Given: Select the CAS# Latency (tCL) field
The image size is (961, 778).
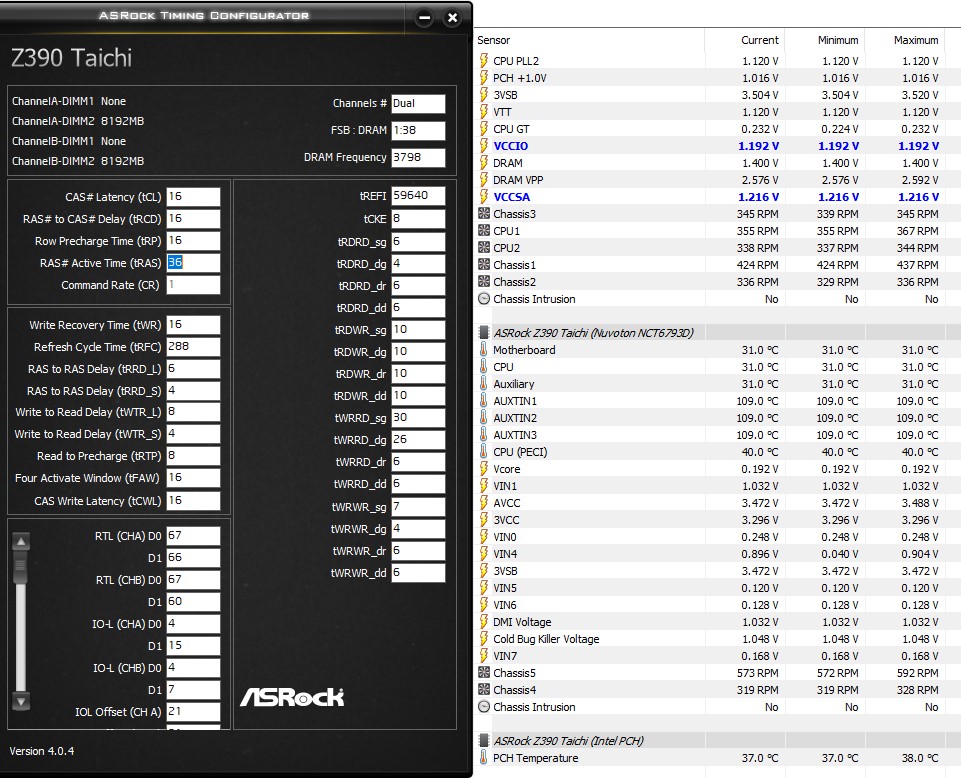Looking at the screenshot, I should click(193, 197).
